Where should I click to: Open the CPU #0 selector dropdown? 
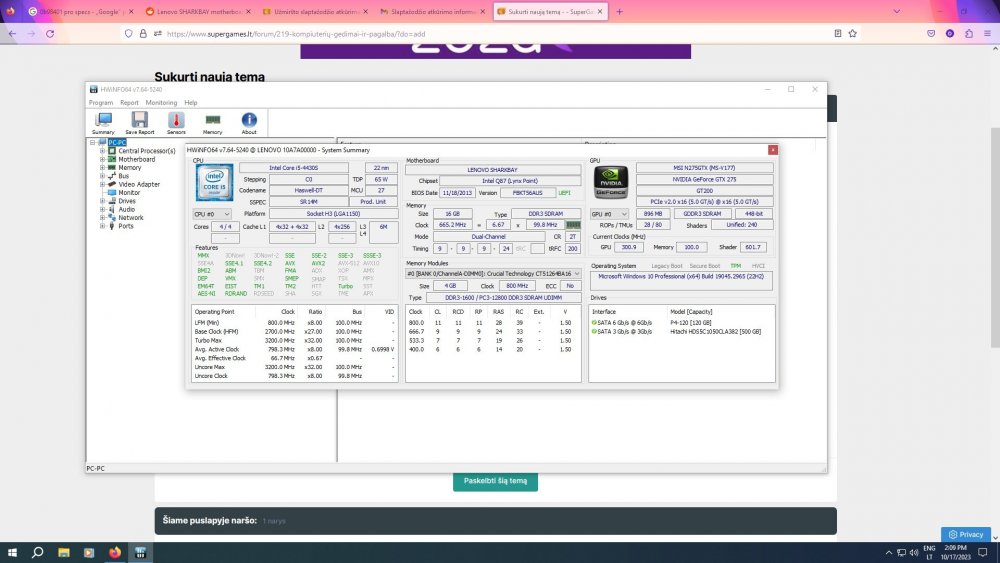[x=212, y=214]
